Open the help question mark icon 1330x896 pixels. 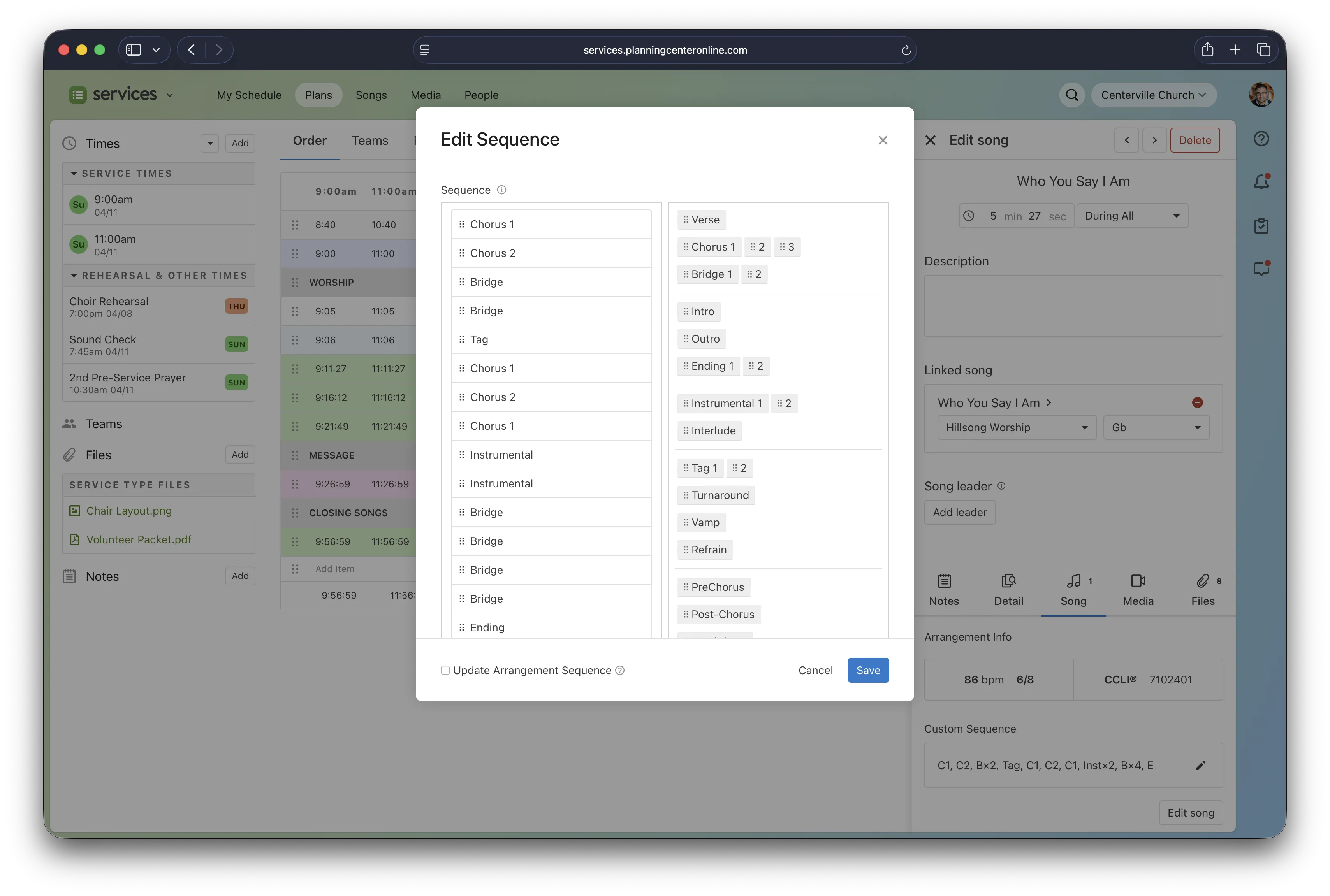[x=1261, y=139]
